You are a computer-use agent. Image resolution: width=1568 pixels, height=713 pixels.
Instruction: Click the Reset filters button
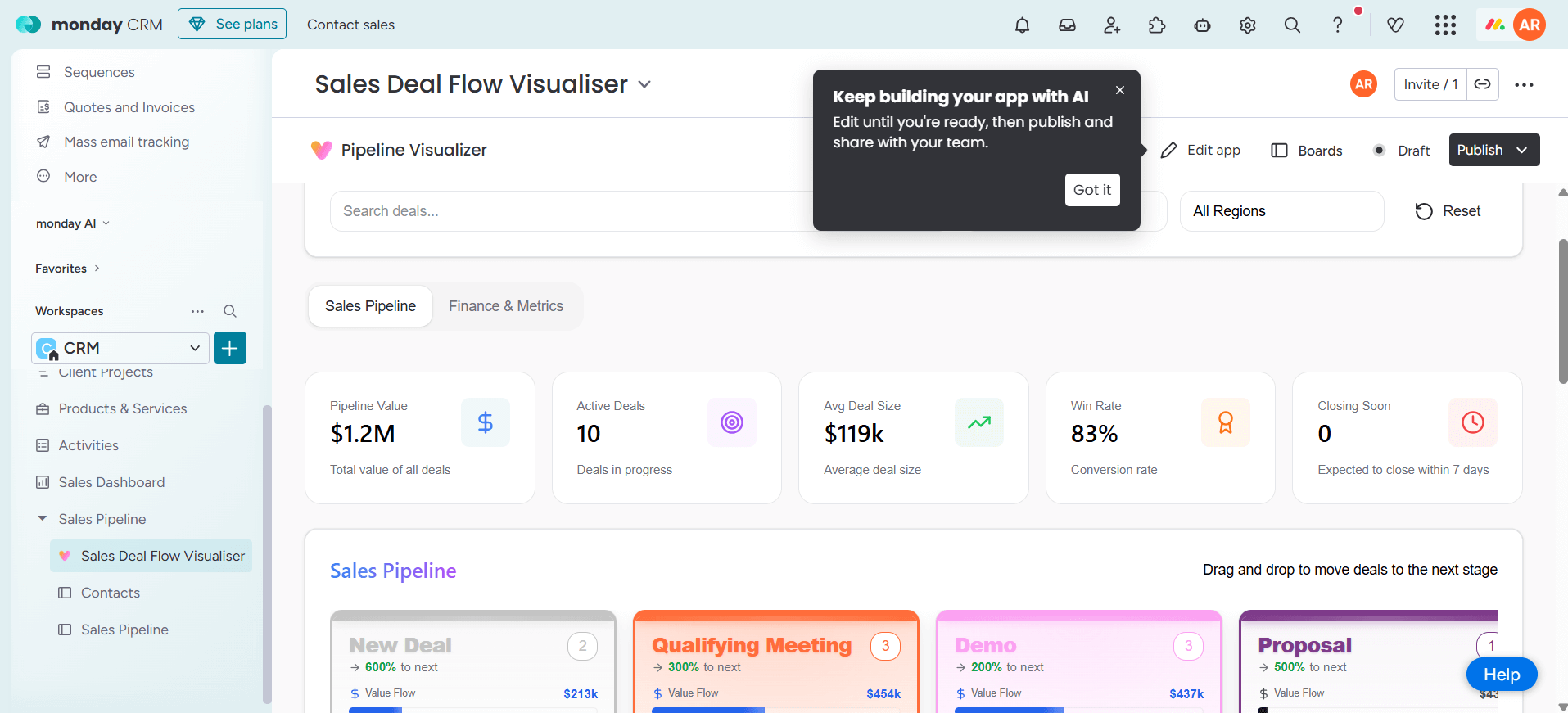[x=1448, y=211]
